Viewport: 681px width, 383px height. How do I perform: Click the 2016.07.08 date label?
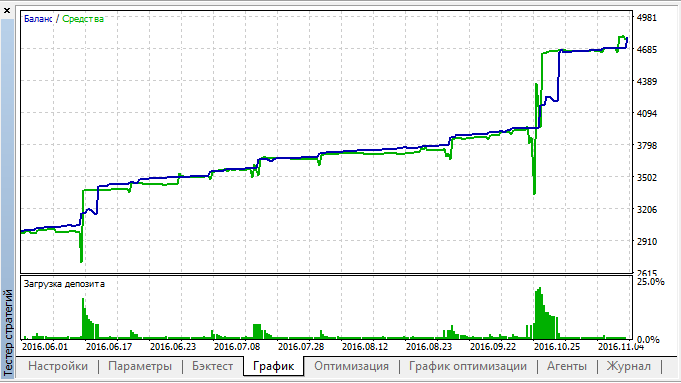pyautogui.click(x=237, y=347)
